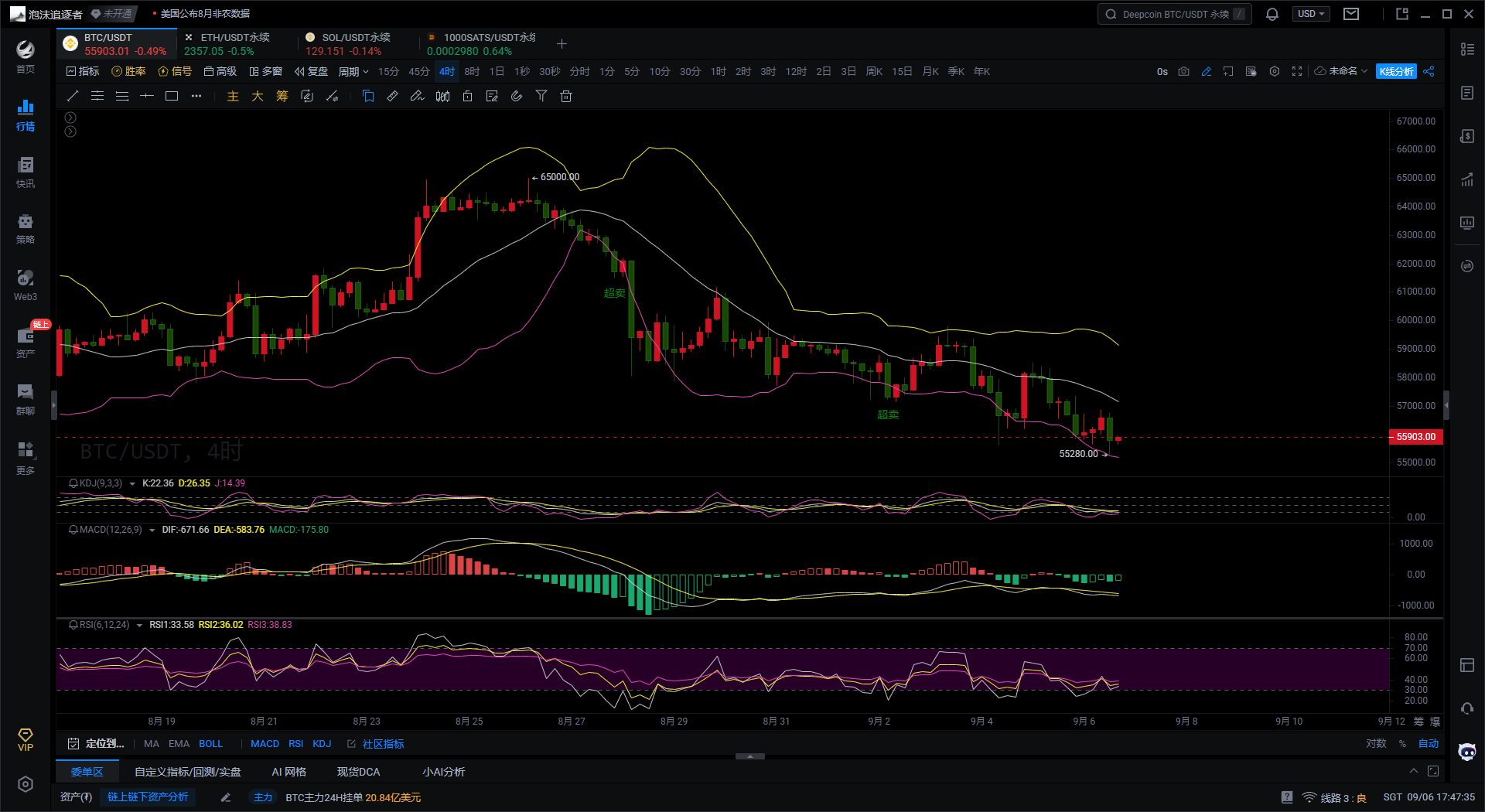Open the 未命名 layout dropdown
Image resolution: width=1485 pixels, height=812 pixels.
tap(1342, 71)
